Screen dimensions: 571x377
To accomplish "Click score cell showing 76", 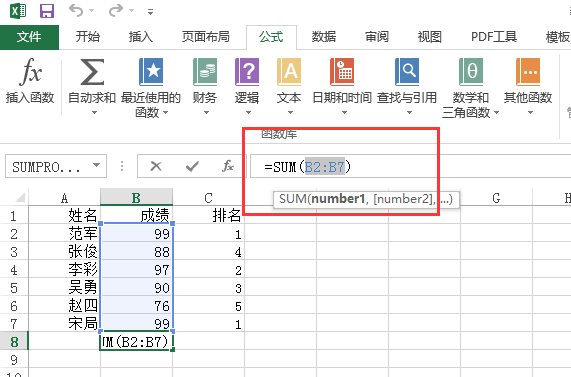I will [136, 305].
